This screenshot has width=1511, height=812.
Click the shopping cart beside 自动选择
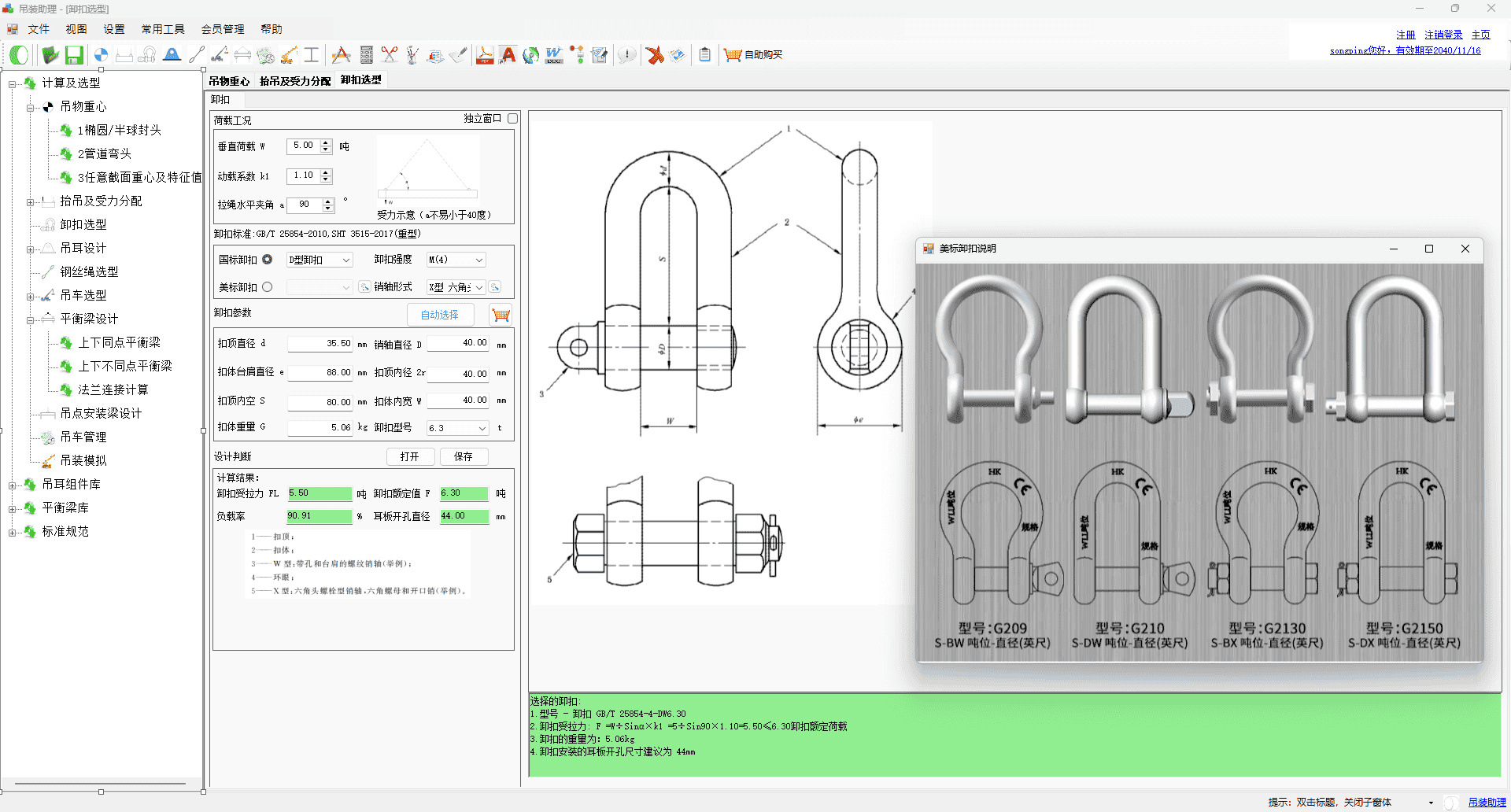click(x=501, y=316)
